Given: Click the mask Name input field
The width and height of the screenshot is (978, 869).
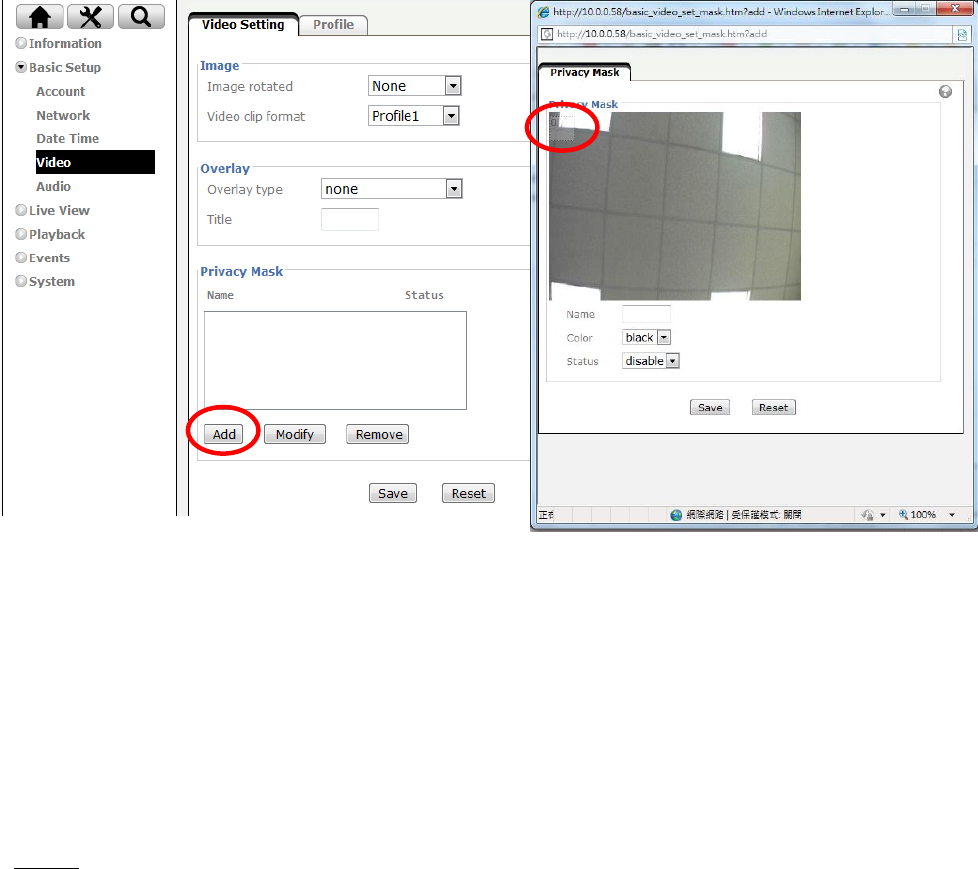Looking at the screenshot, I should click(x=646, y=314).
